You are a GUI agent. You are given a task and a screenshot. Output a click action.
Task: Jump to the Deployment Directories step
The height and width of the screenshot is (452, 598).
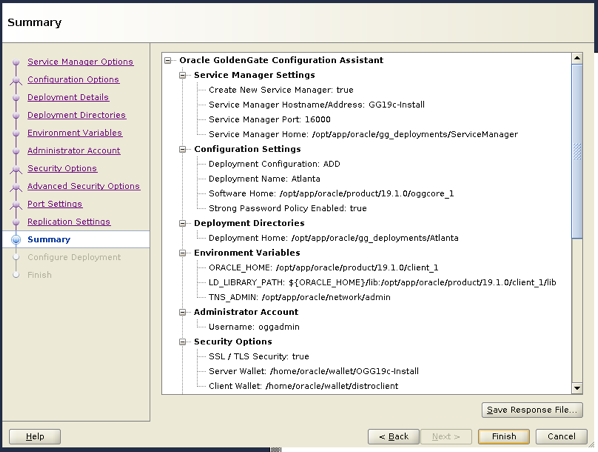coord(77,115)
